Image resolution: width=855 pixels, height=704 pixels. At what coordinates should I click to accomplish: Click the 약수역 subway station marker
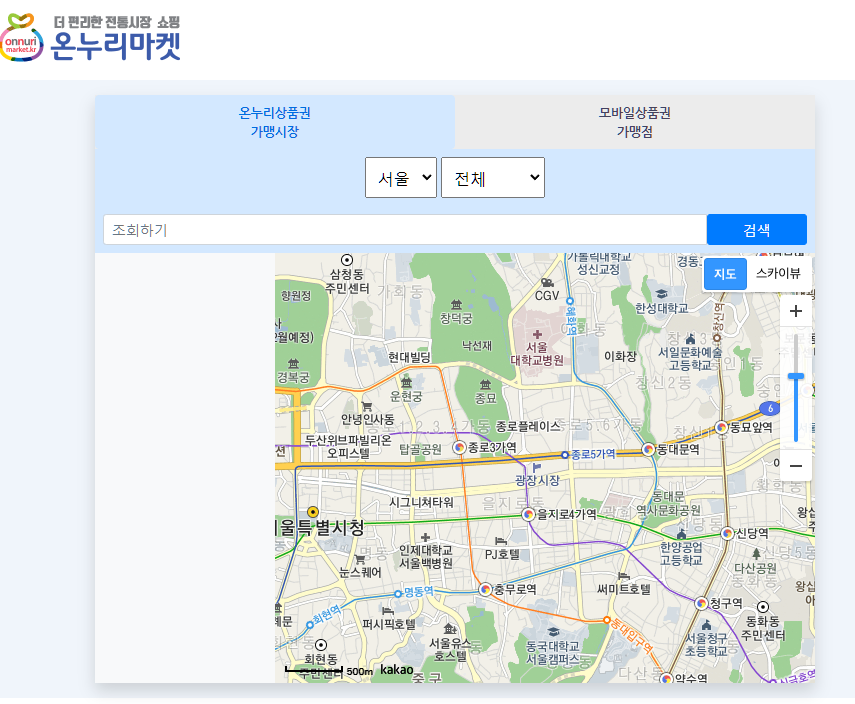pyautogui.click(x=666, y=678)
